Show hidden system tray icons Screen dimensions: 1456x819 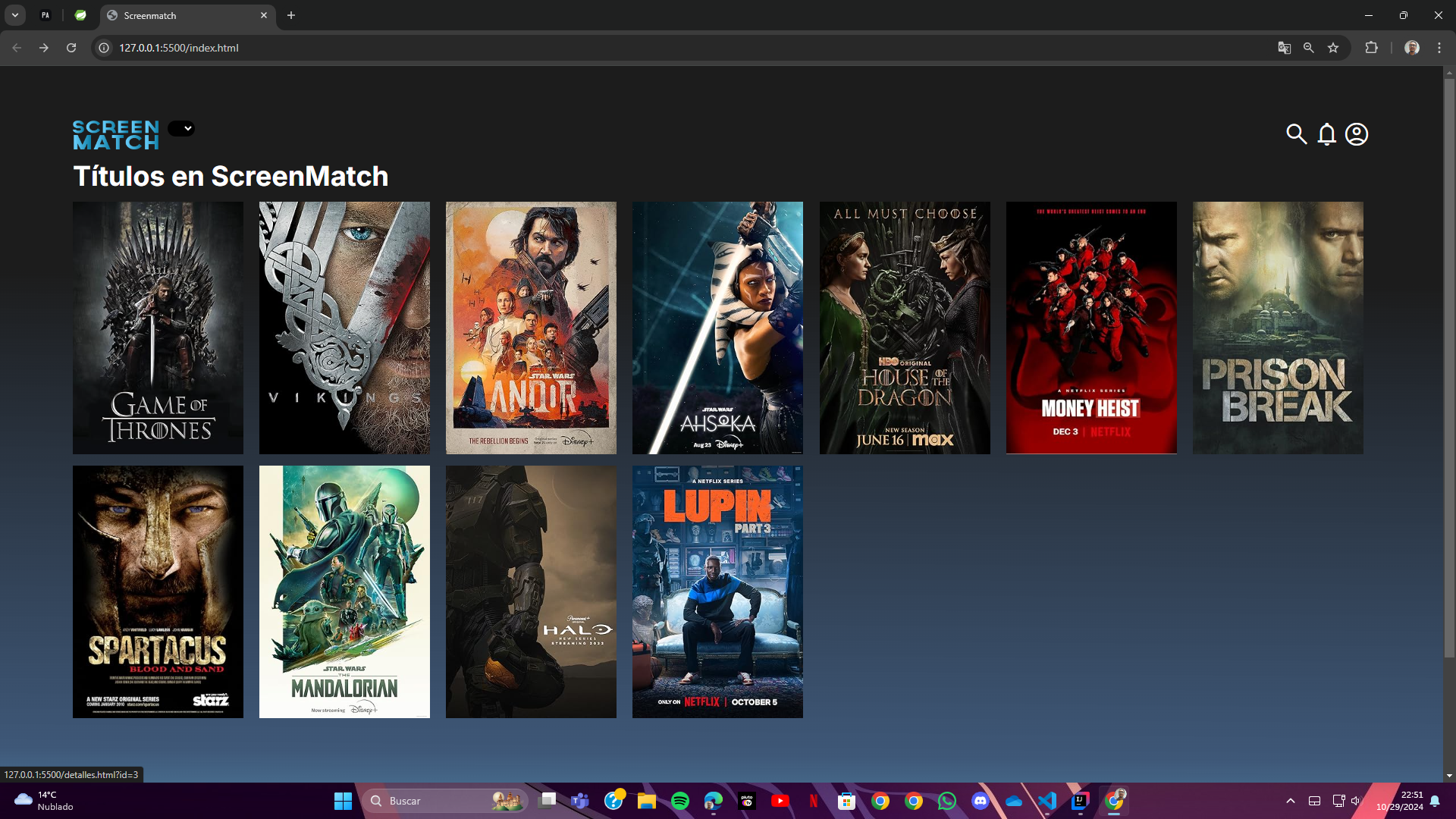(1291, 801)
